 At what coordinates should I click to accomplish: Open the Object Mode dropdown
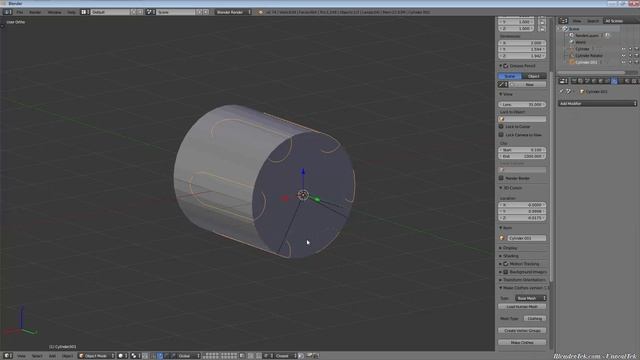tap(96, 356)
